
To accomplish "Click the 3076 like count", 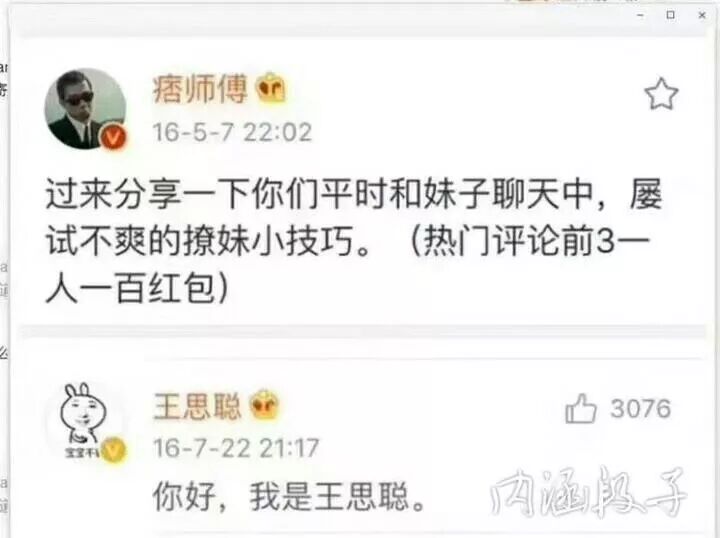I will coord(641,409).
